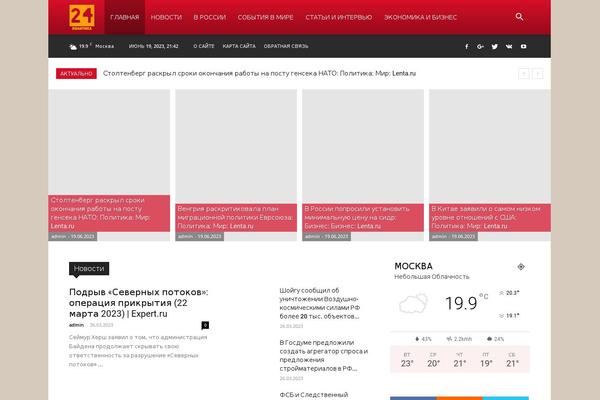Open the VK social icon
The height and width of the screenshot is (400, 600).
click(x=509, y=46)
